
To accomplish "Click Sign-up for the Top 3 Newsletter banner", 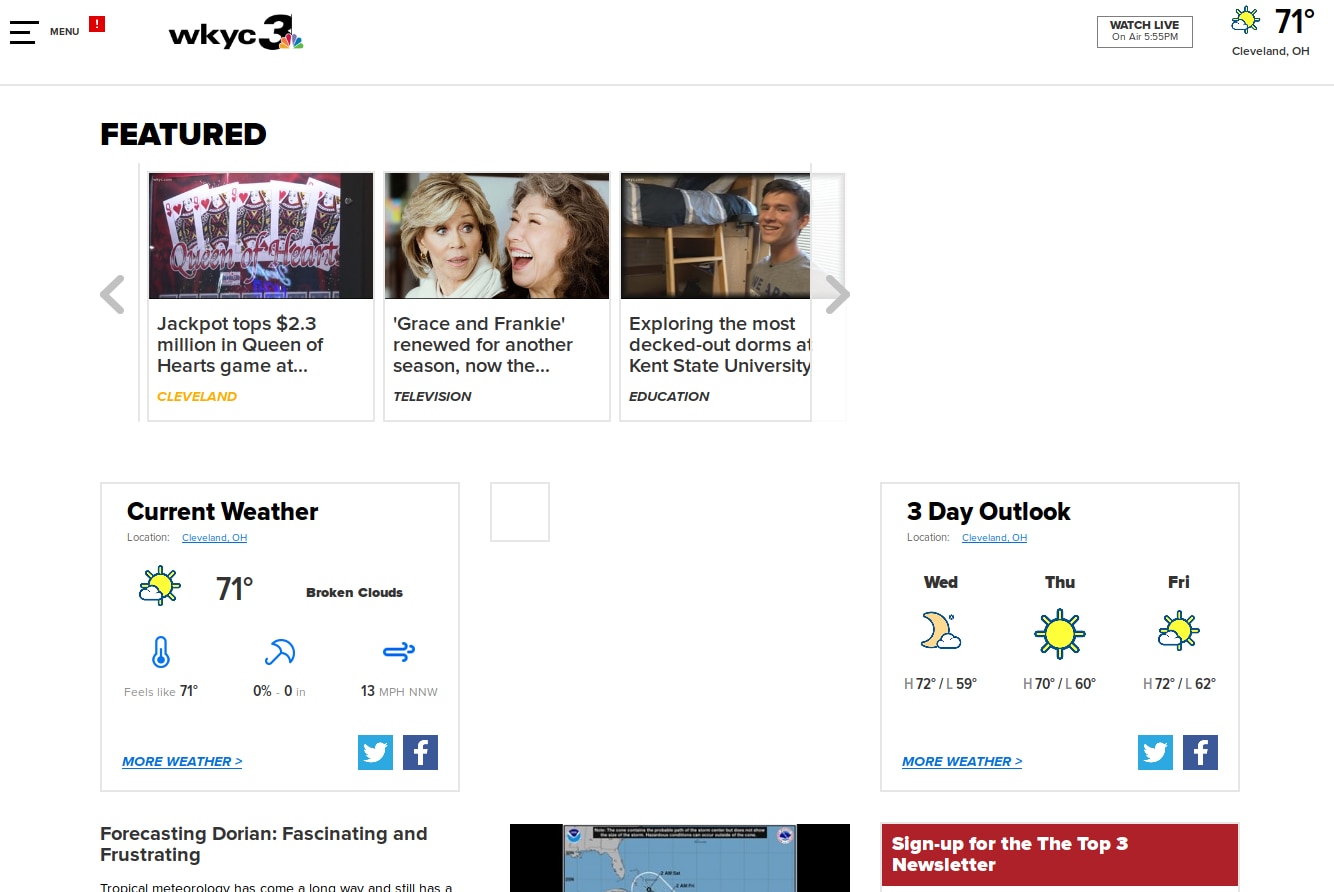I will [1060, 855].
